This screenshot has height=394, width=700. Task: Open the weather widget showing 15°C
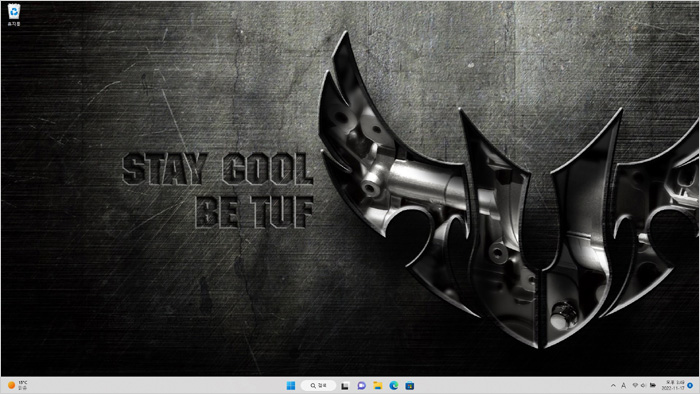click(18, 385)
